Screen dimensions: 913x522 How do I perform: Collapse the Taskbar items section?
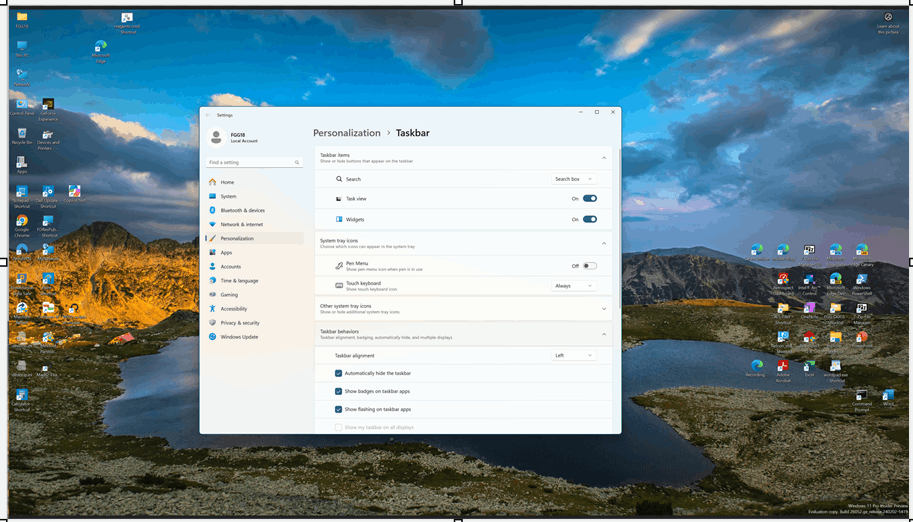[604, 158]
